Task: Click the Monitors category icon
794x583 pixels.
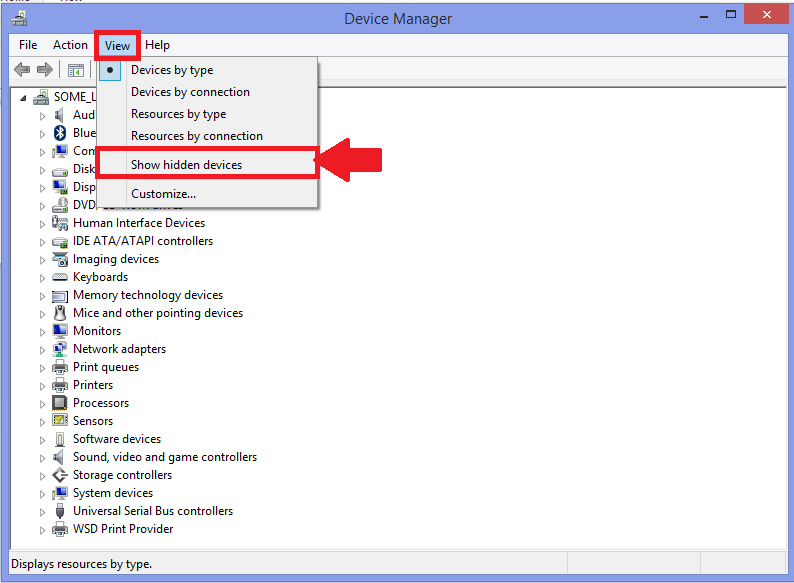Action: click(x=60, y=331)
